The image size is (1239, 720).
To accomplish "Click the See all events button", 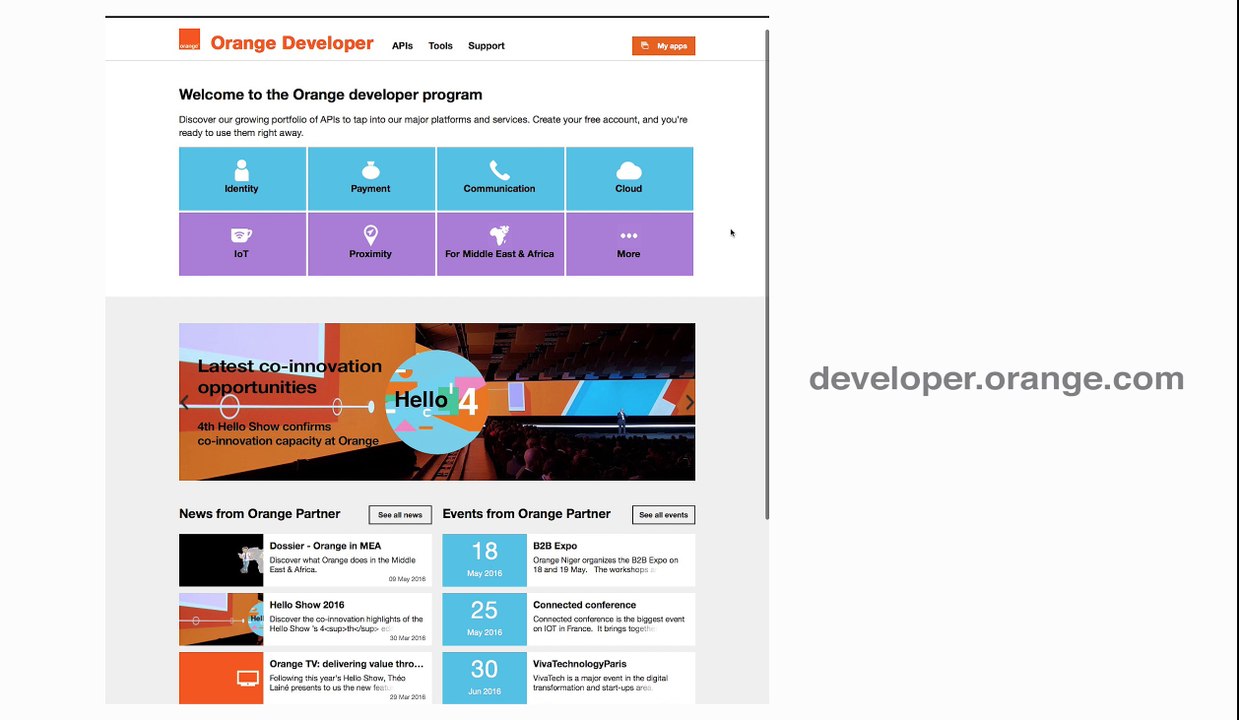I will [x=663, y=515].
